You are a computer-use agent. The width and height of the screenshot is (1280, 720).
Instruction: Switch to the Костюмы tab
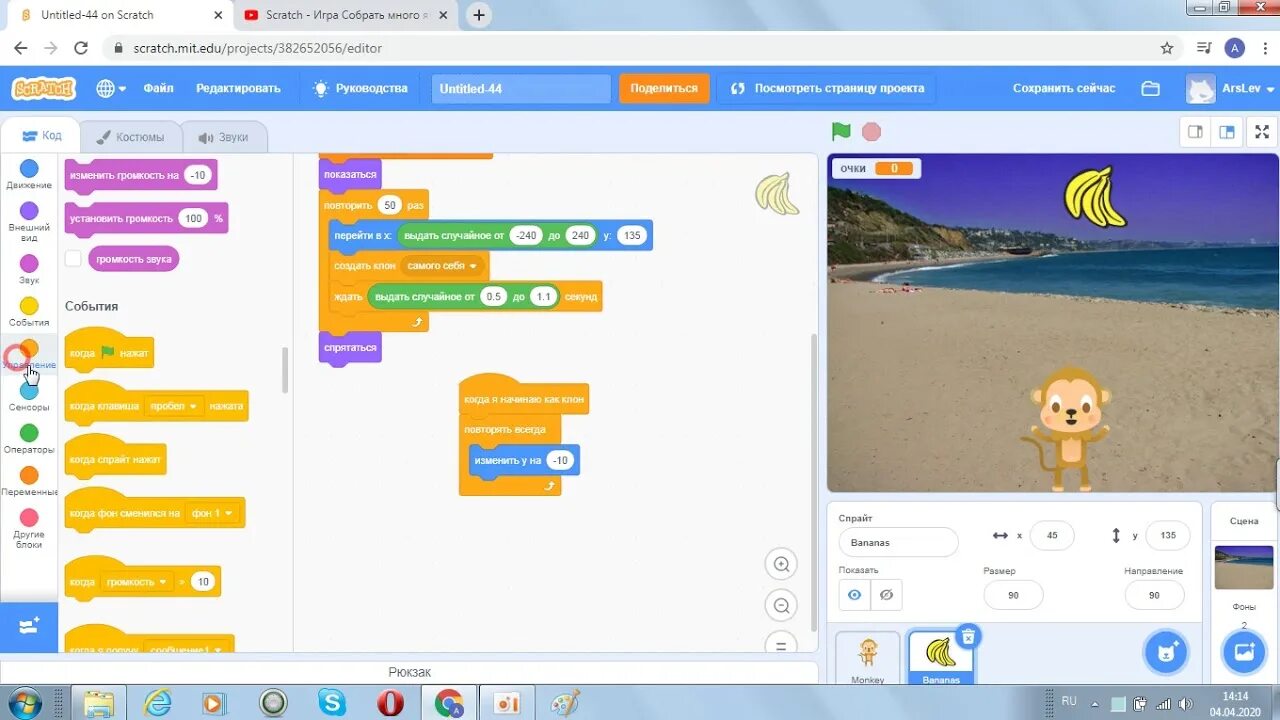click(x=133, y=136)
